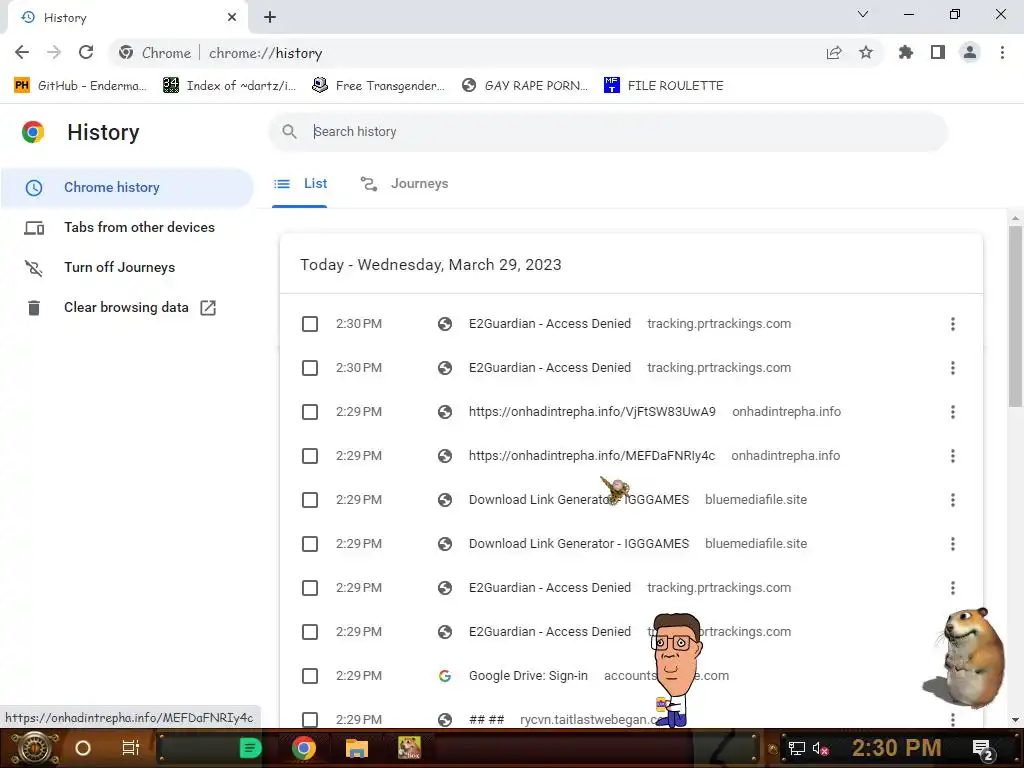1024x768 pixels.
Task: Open the steampunk Start button
Action: (x=34, y=748)
